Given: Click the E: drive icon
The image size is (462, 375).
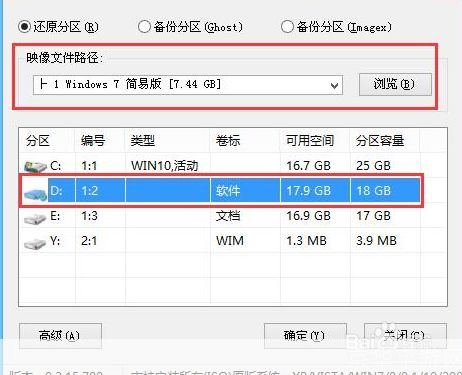Looking at the screenshot, I should [35, 218].
